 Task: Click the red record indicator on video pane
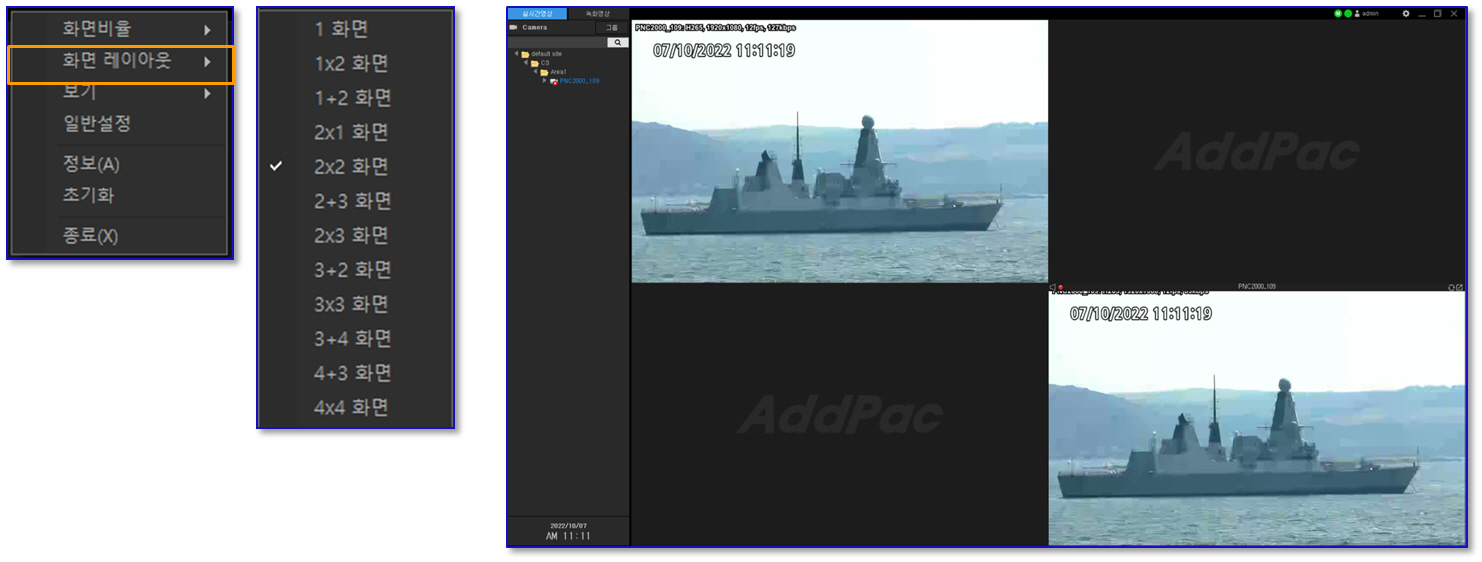(x=1060, y=287)
